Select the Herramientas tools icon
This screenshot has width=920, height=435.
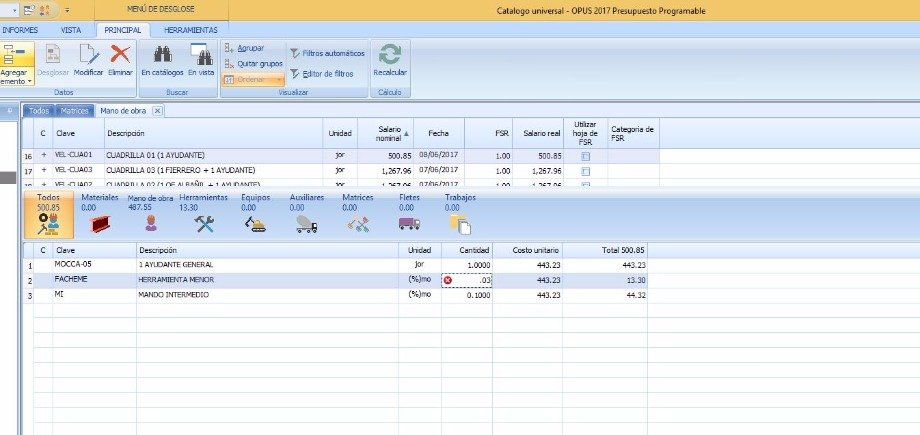[205, 225]
